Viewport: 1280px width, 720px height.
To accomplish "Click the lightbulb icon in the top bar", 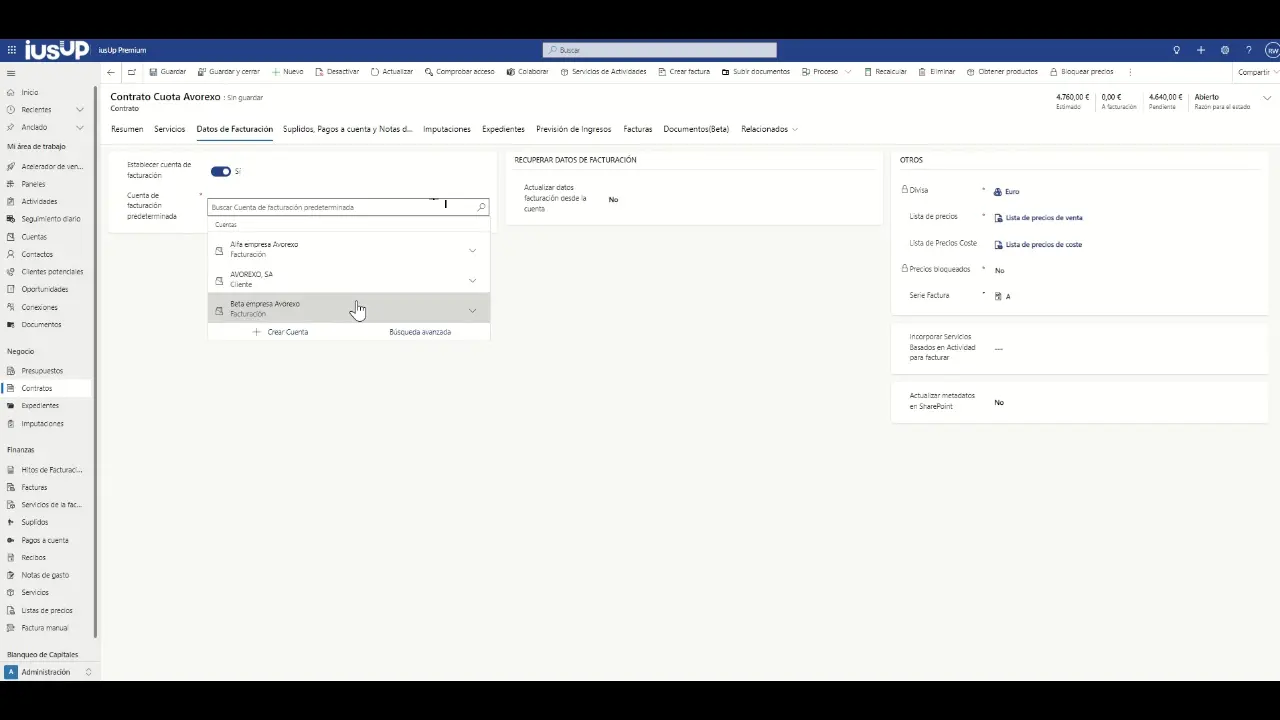I will click(x=1176, y=50).
